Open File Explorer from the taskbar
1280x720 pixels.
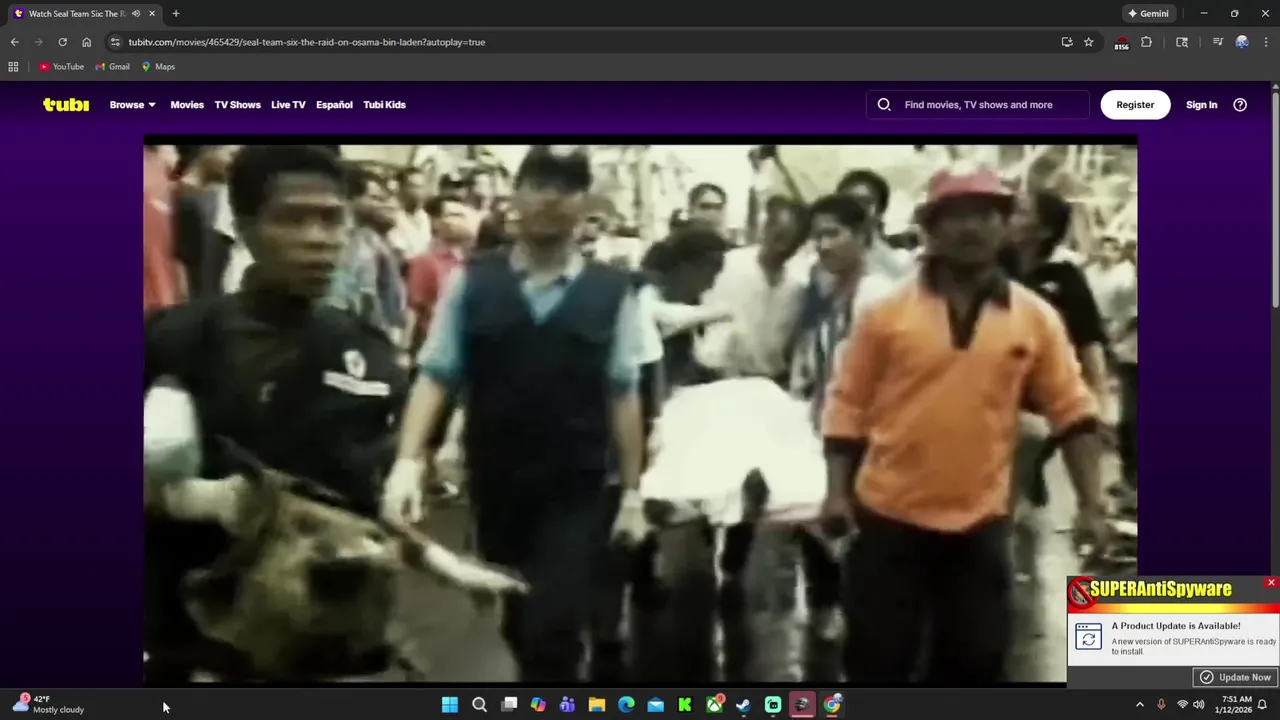tap(597, 705)
